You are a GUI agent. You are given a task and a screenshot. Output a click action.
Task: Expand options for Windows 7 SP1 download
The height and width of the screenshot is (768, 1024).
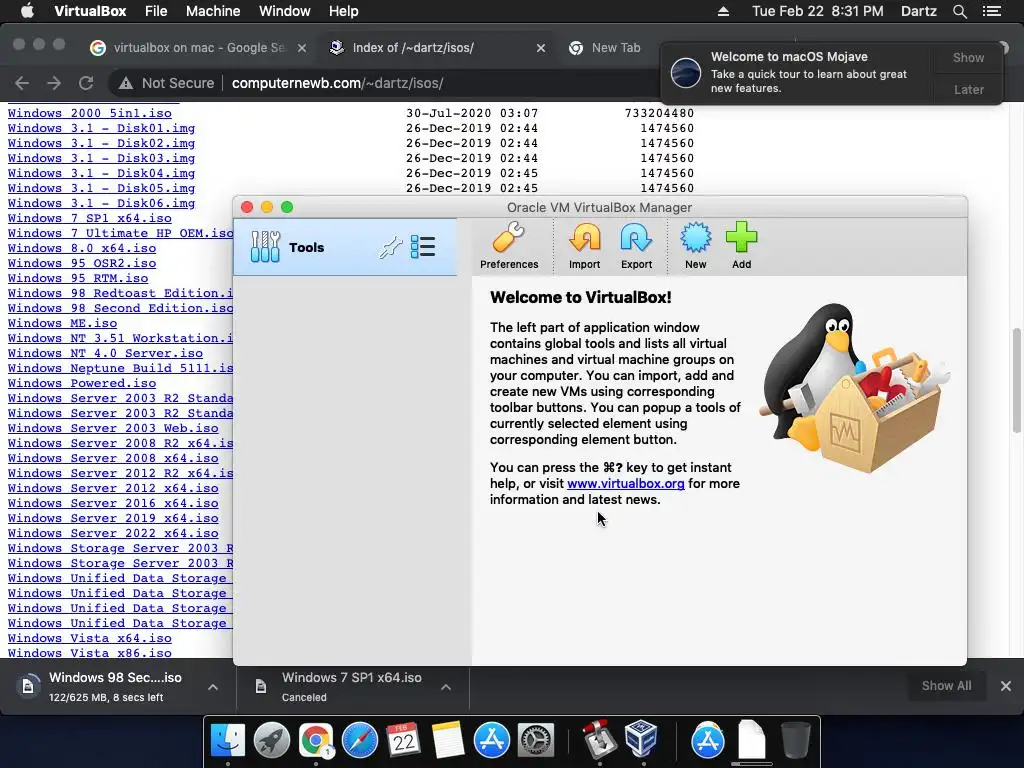point(446,687)
